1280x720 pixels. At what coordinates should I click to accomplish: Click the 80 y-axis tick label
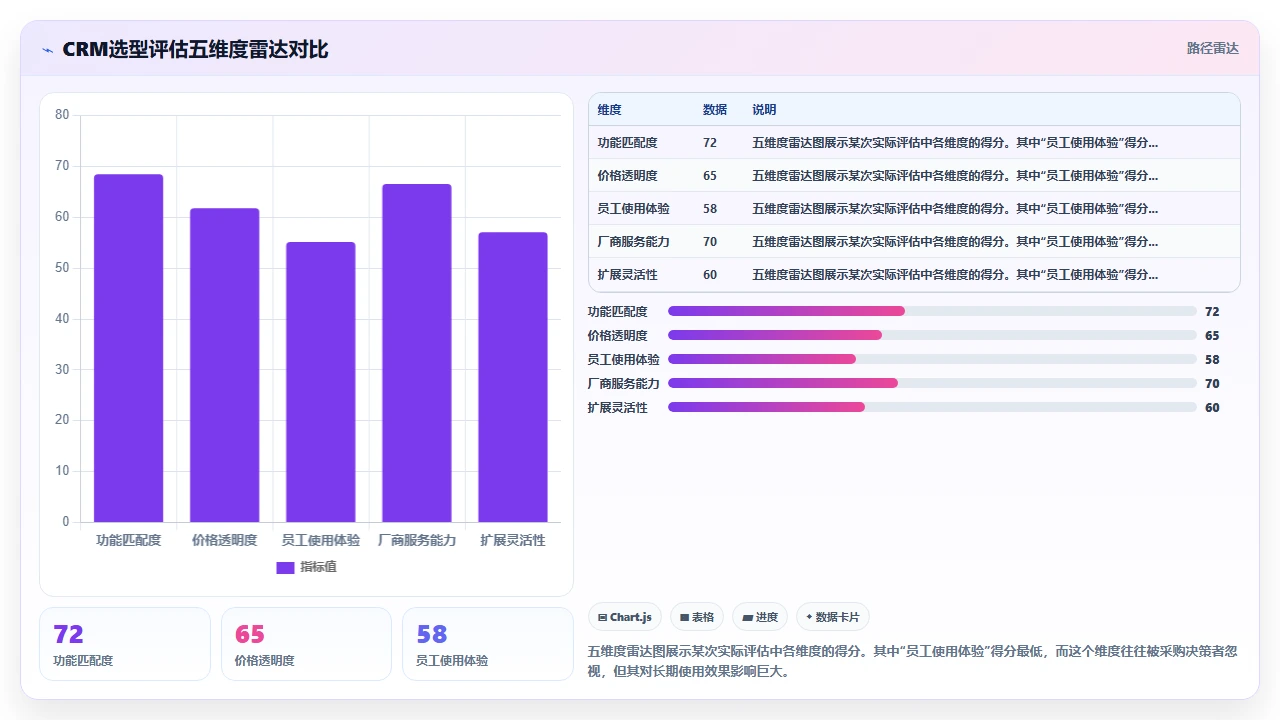pyautogui.click(x=62, y=115)
